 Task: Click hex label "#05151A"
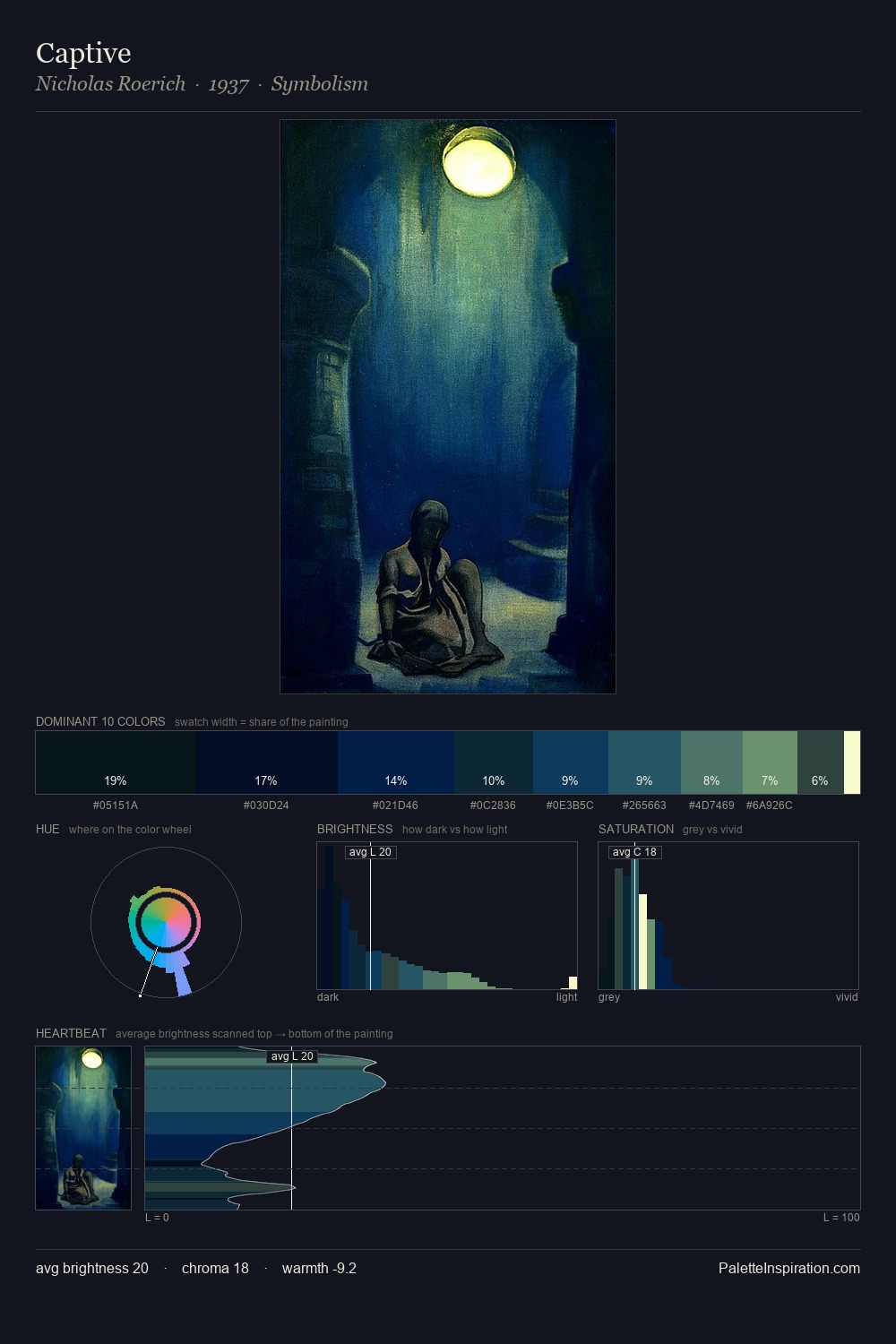(116, 805)
